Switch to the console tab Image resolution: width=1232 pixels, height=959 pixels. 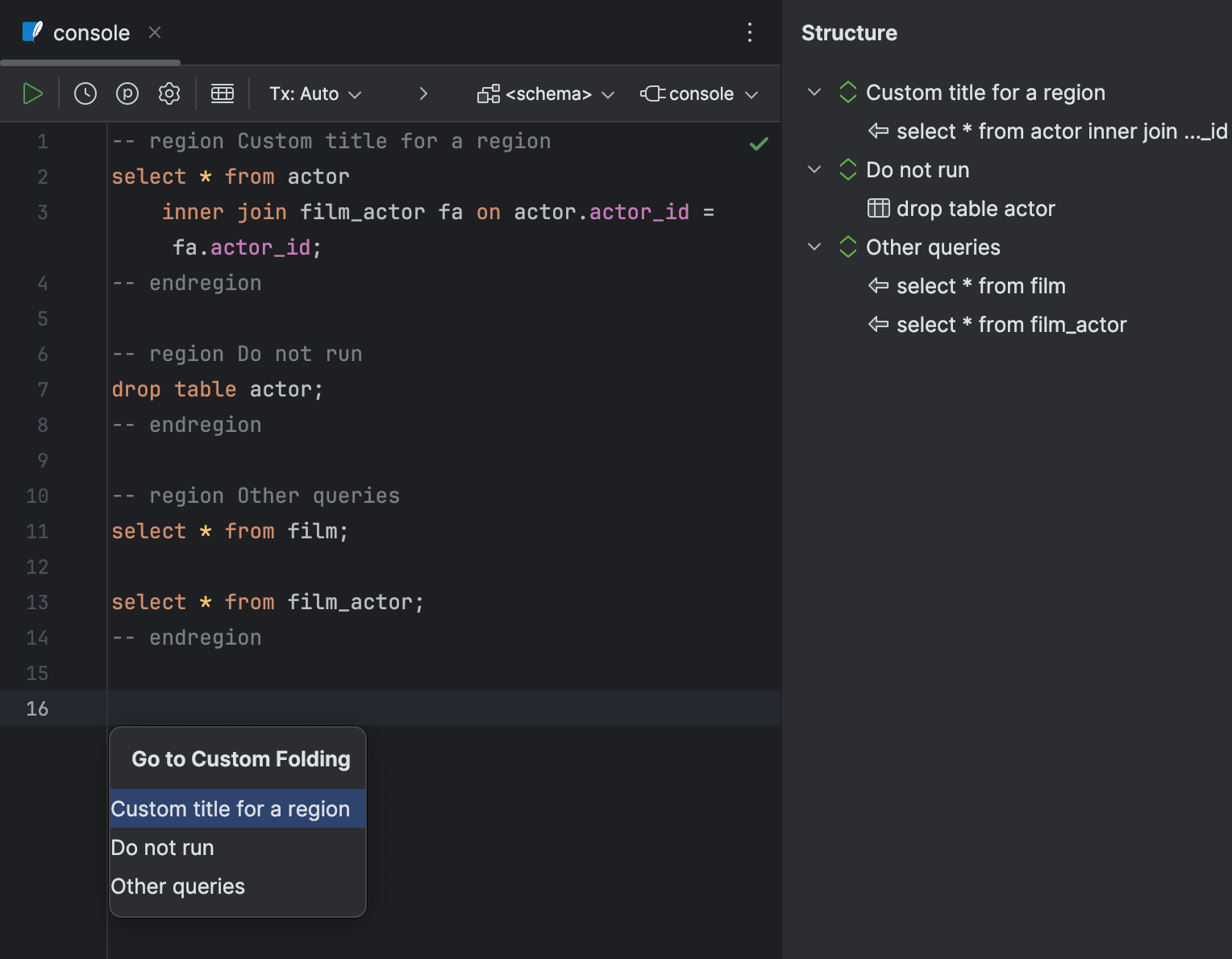91,32
